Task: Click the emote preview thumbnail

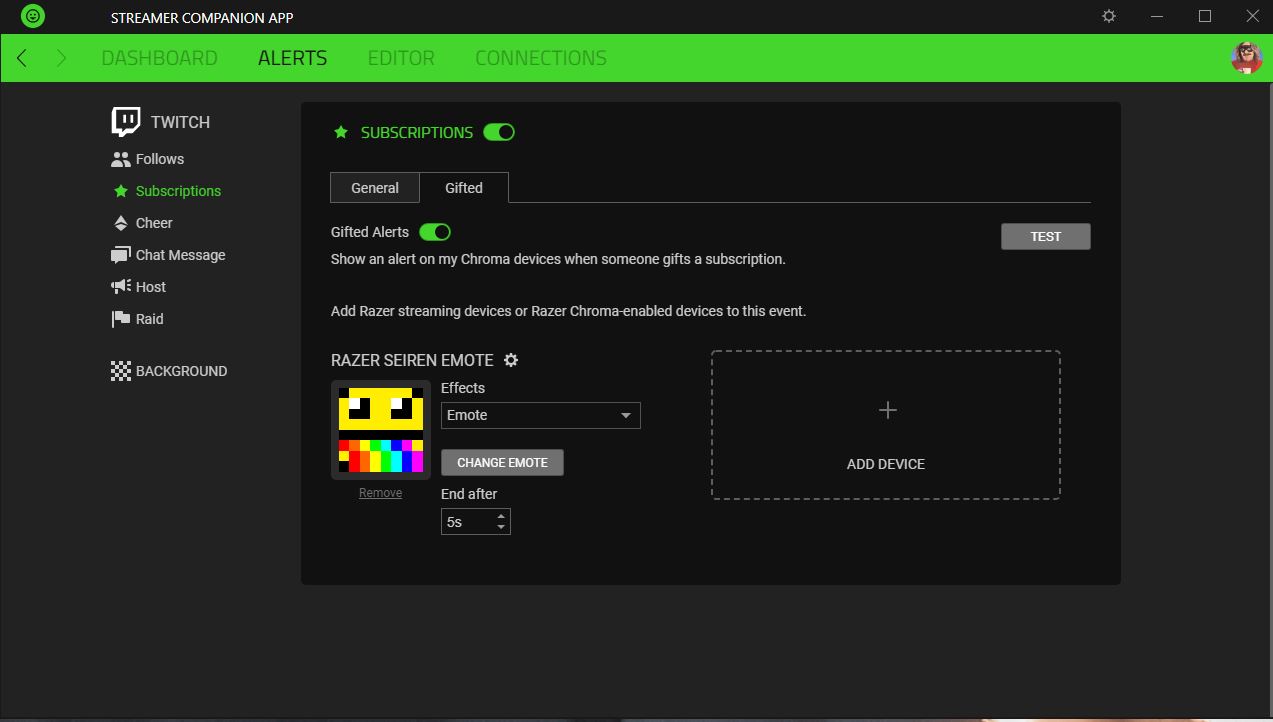Action: (x=381, y=430)
